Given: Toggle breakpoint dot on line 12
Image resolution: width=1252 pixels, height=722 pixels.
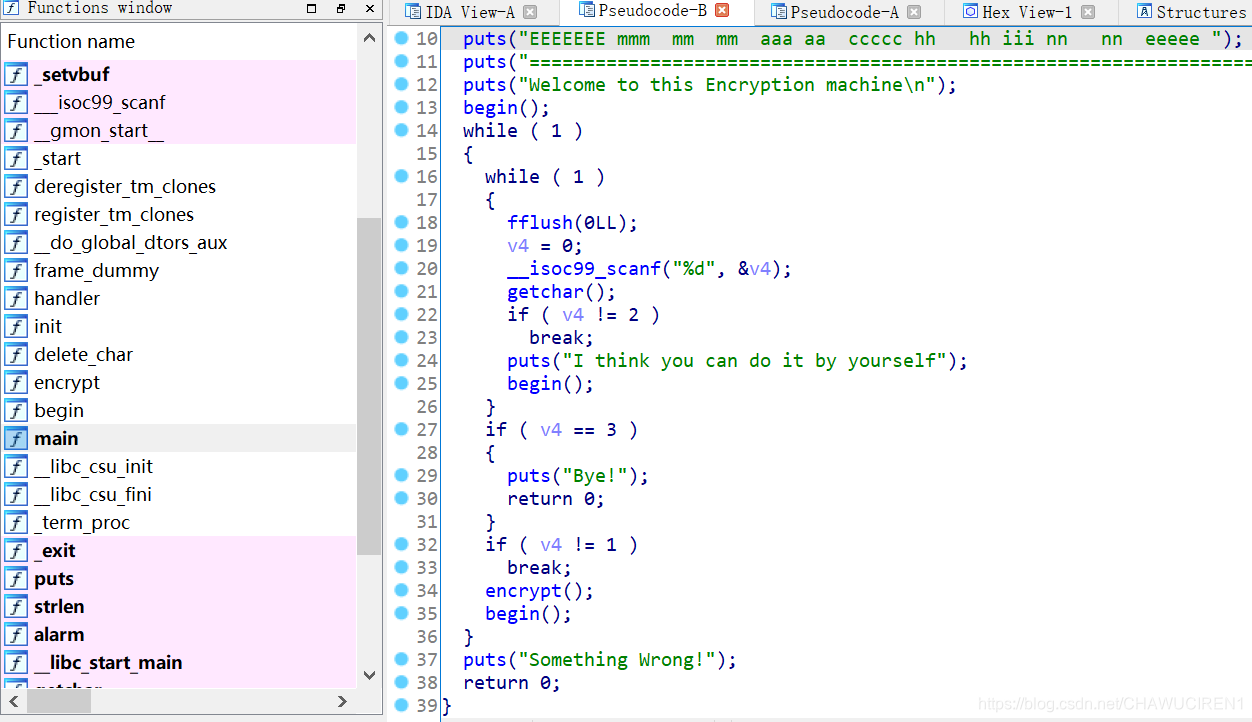Looking at the screenshot, I should (401, 84).
